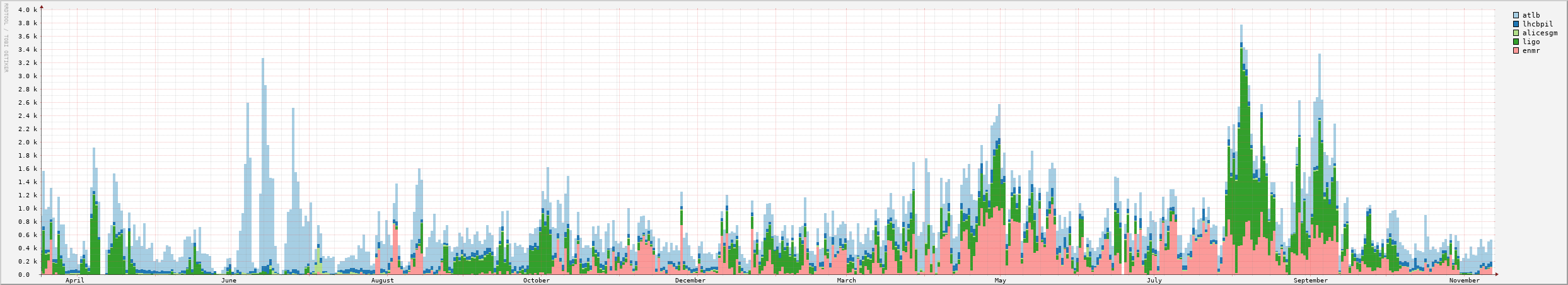Click the November month axis label

1464,281
